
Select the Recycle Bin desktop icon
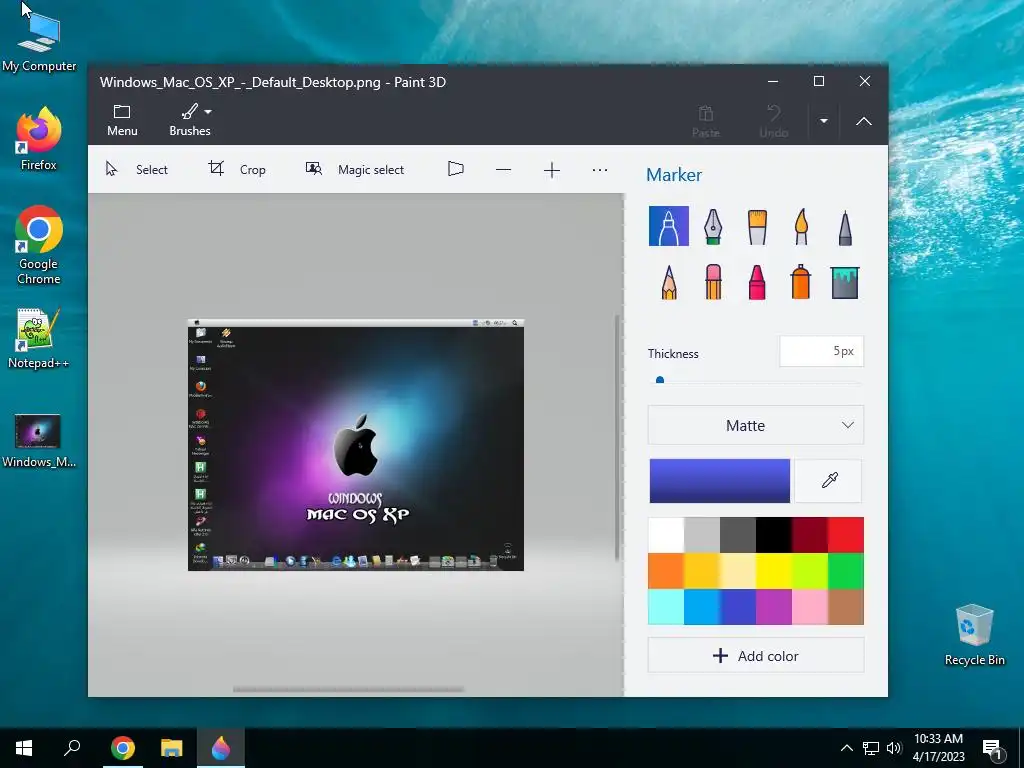974,635
